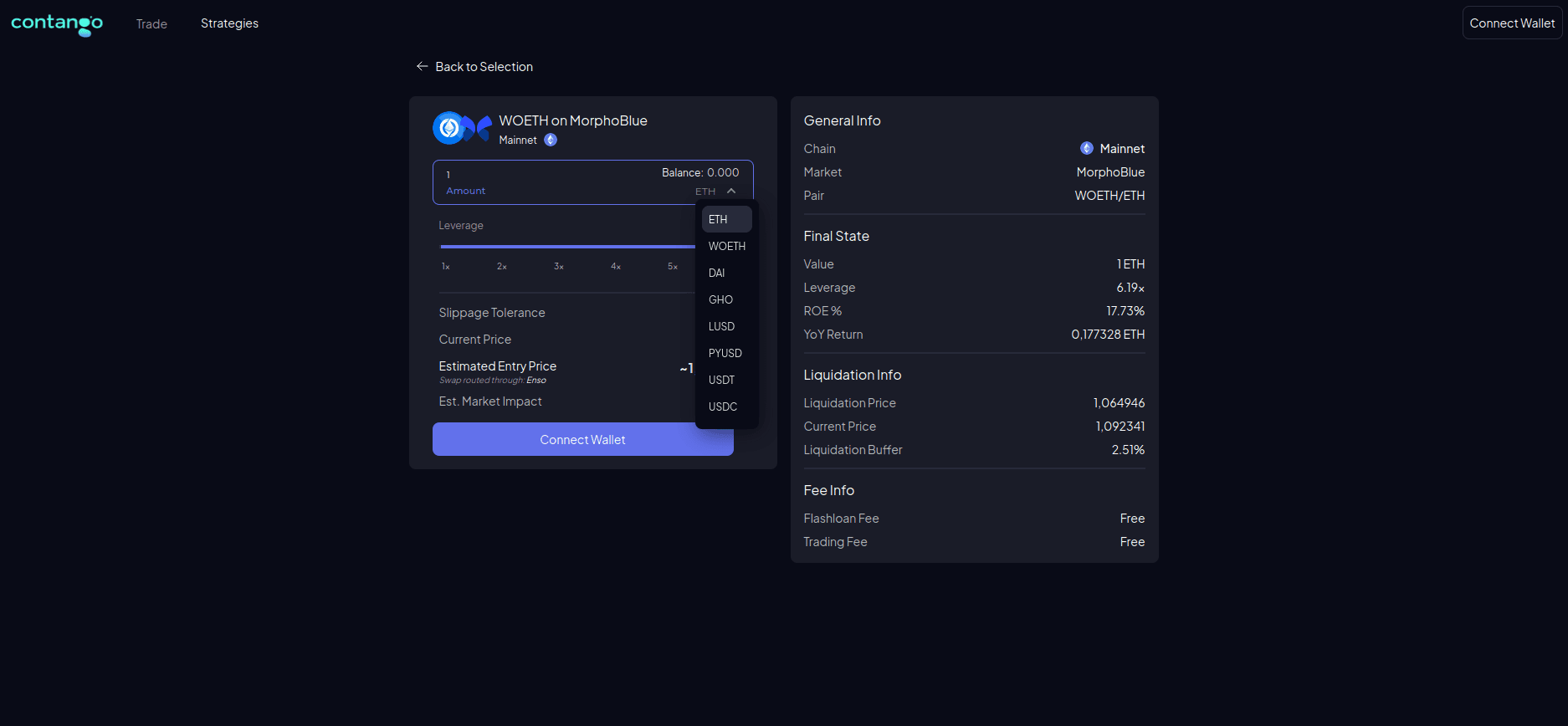This screenshot has height=726, width=1568.
Task: Click the leverage slider track
Action: pyautogui.click(x=567, y=247)
